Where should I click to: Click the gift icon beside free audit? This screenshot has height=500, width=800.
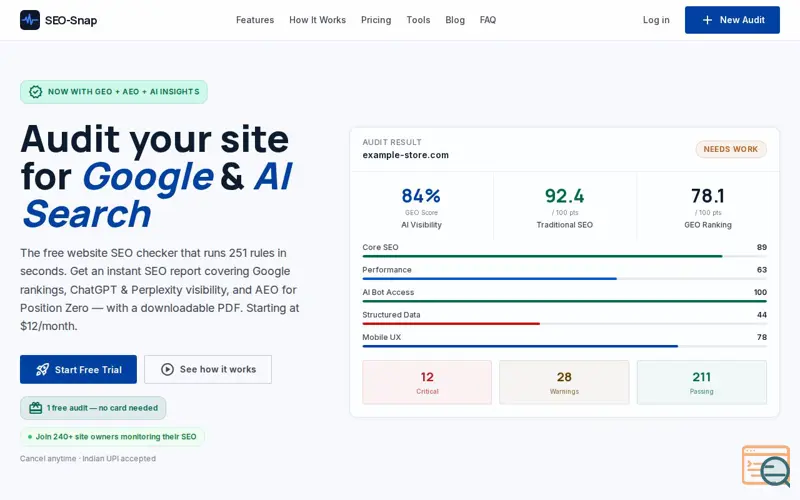[35, 408]
